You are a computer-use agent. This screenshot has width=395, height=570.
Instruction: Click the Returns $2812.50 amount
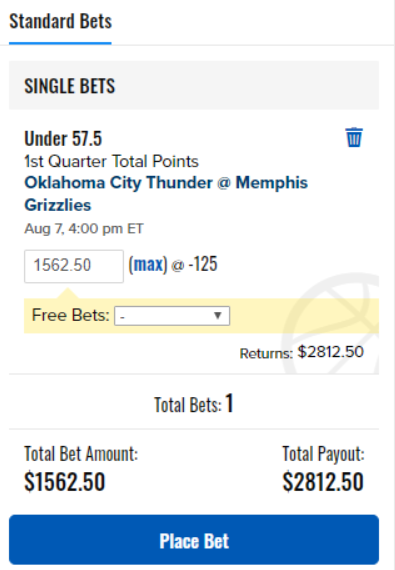(x=330, y=352)
